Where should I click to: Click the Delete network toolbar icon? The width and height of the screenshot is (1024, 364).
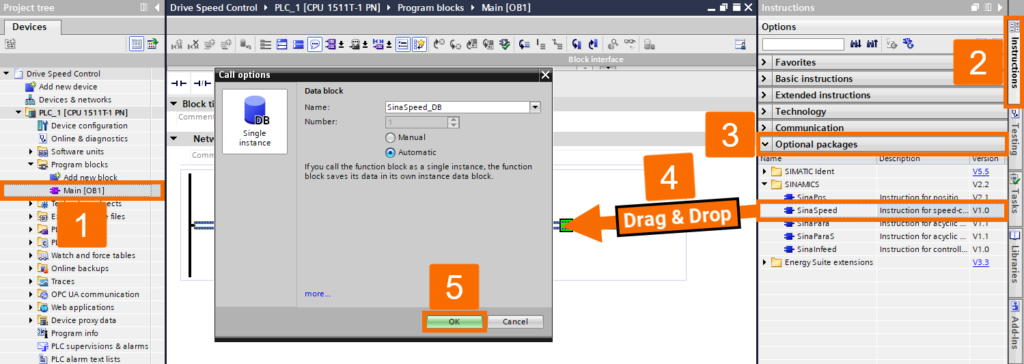point(193,44)
